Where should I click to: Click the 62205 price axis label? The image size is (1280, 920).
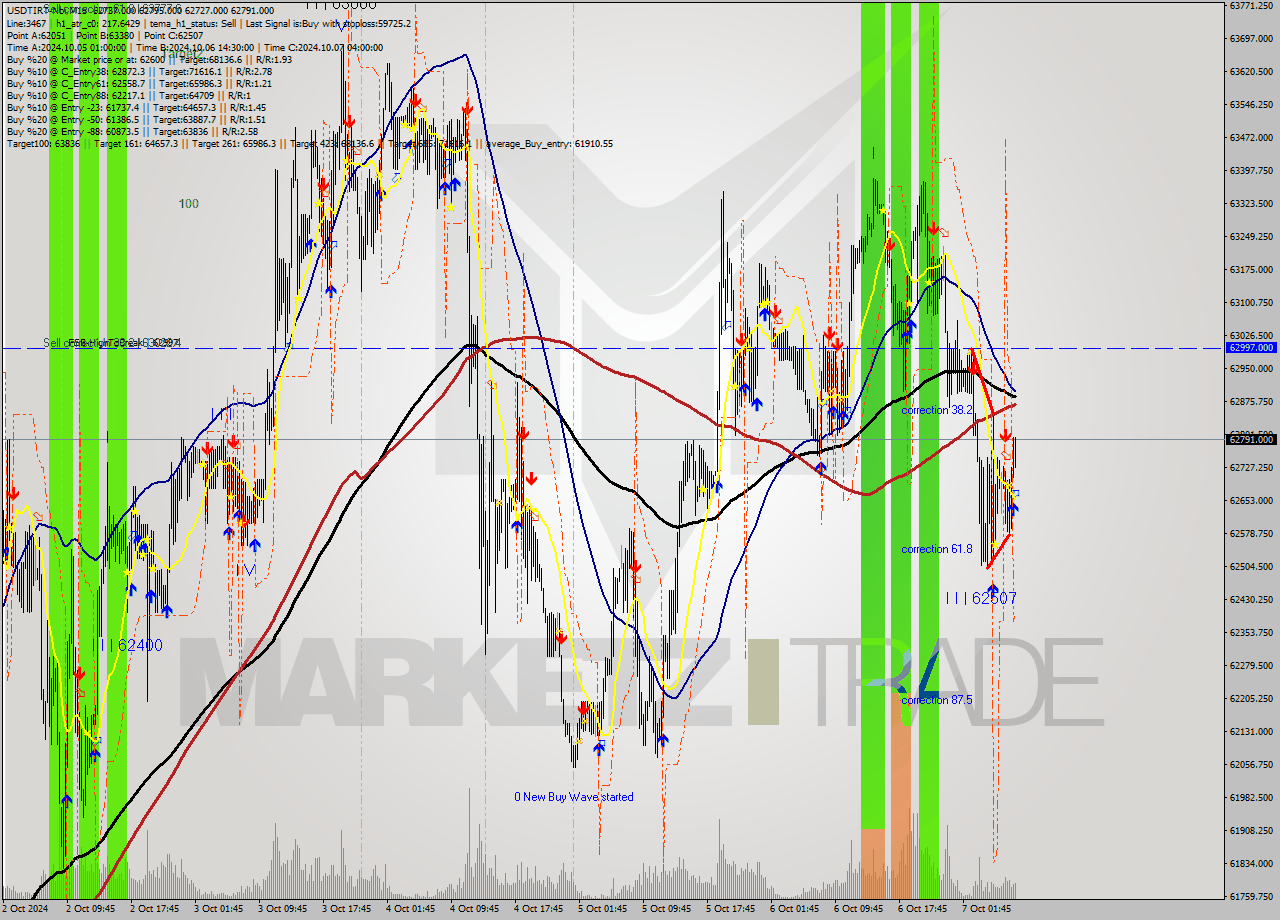point(1250,698)
